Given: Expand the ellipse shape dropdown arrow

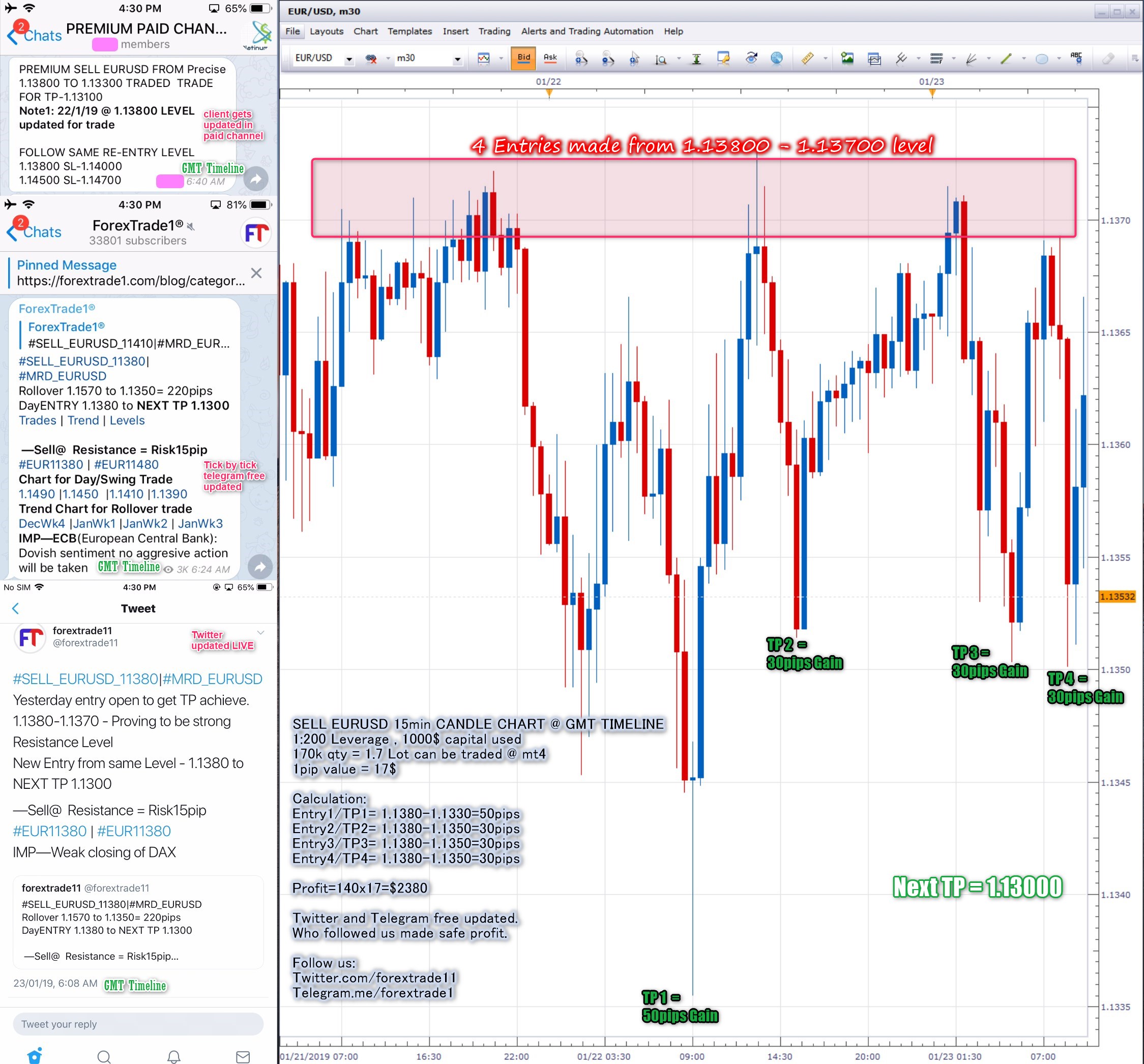Looking at the screenshot, I should coord(1059,58).
